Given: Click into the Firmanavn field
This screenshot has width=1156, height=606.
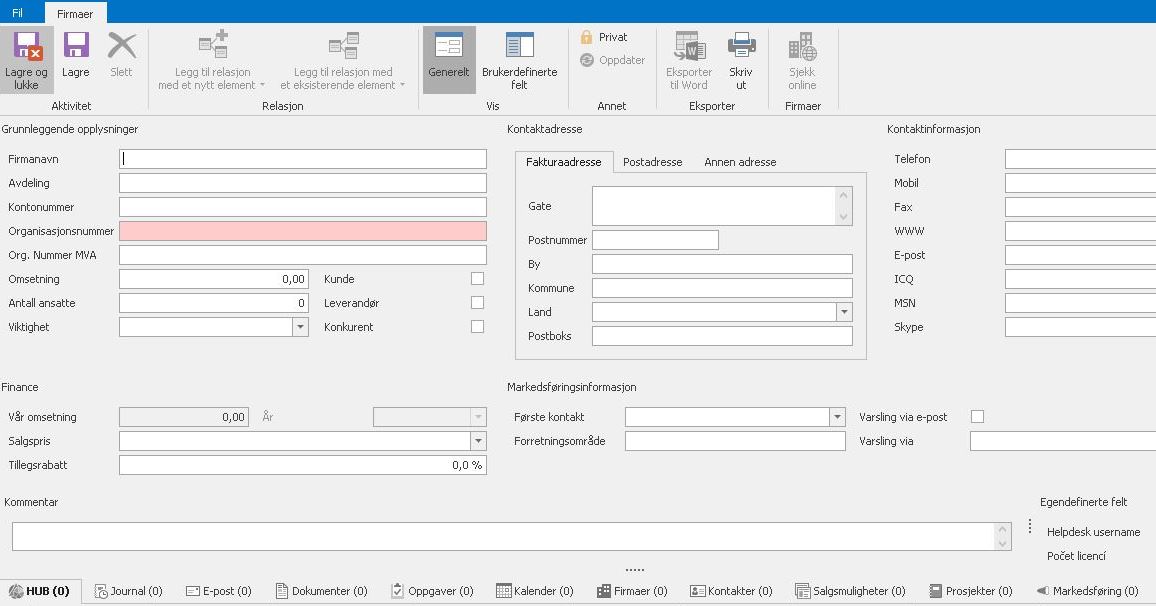Looking at the screenshot, I should 303,159.
